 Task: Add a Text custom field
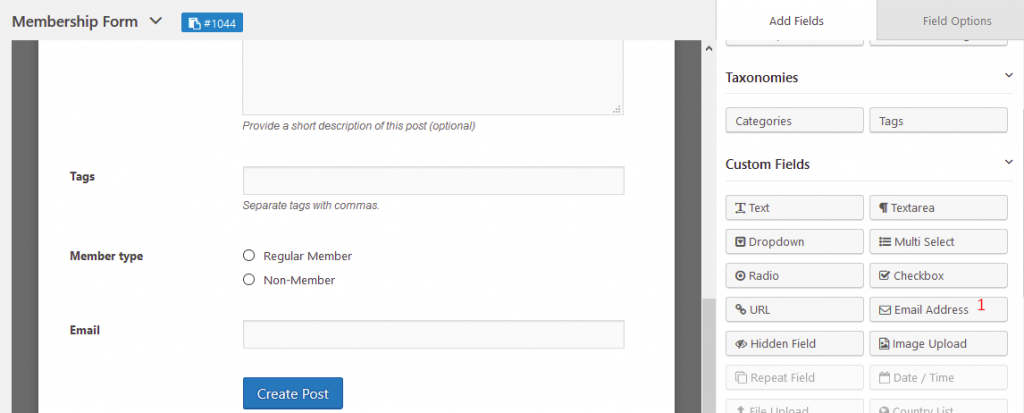(x=795, y=208)
